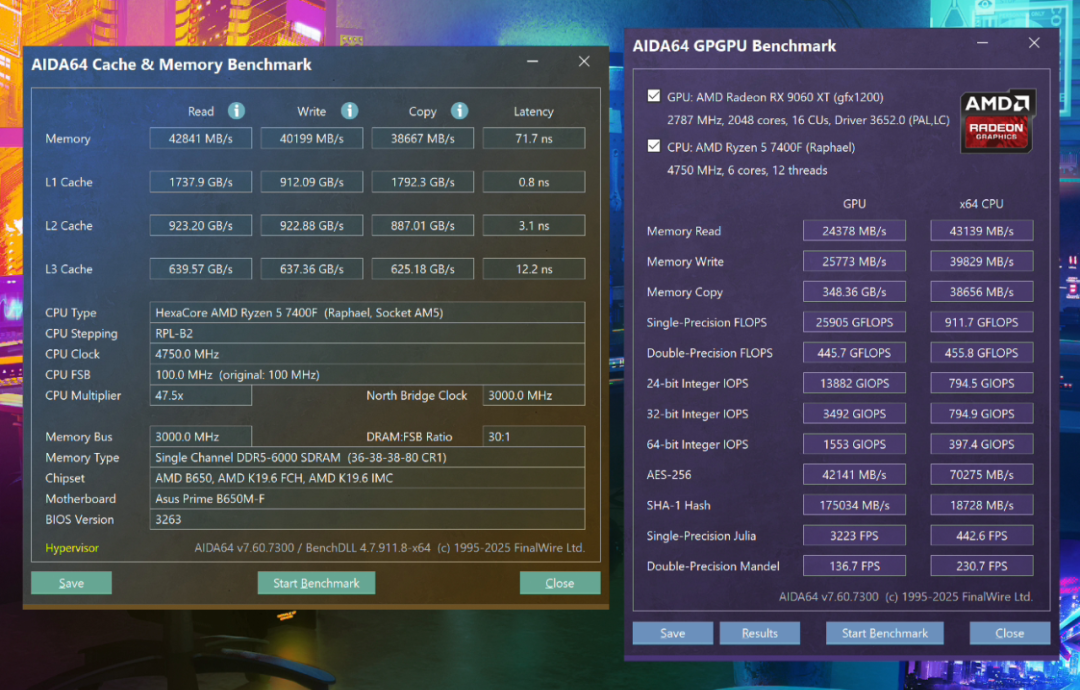This screenshot has width=1080, height=690.
Task: Click L1 Cache Write value 912.09 GB/s
Action: click(x=311, y=182)
